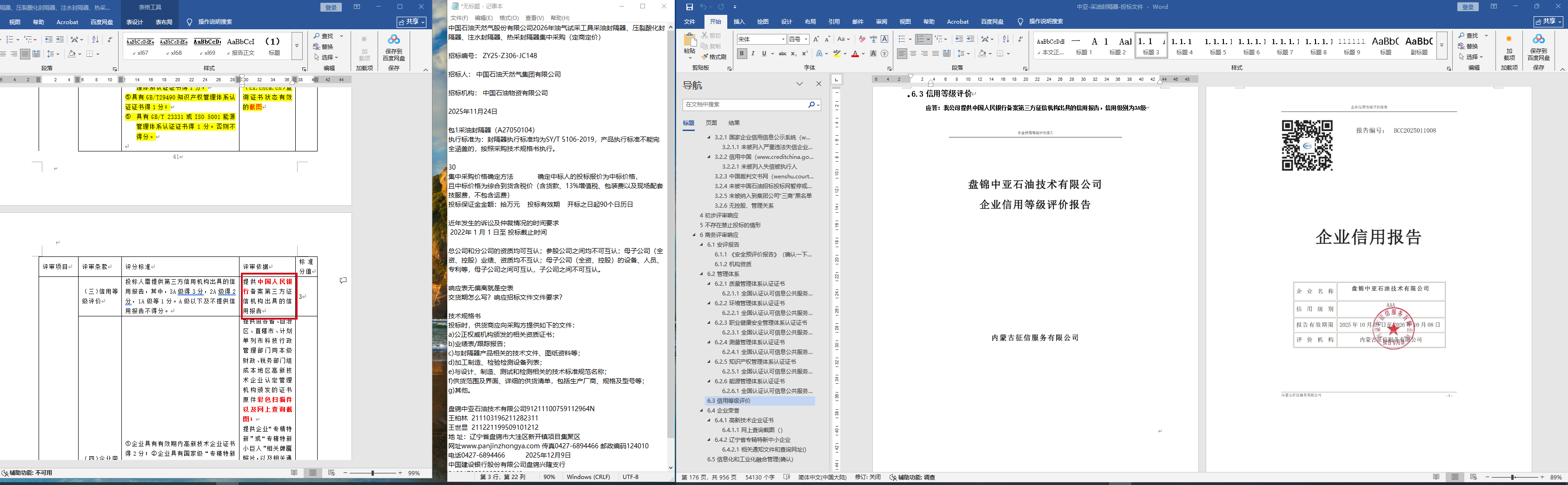The width and height of the screenshot is (1568, 485).
Task: Toggle left alignment in right Word ribbon
Action: coord(902,53)
